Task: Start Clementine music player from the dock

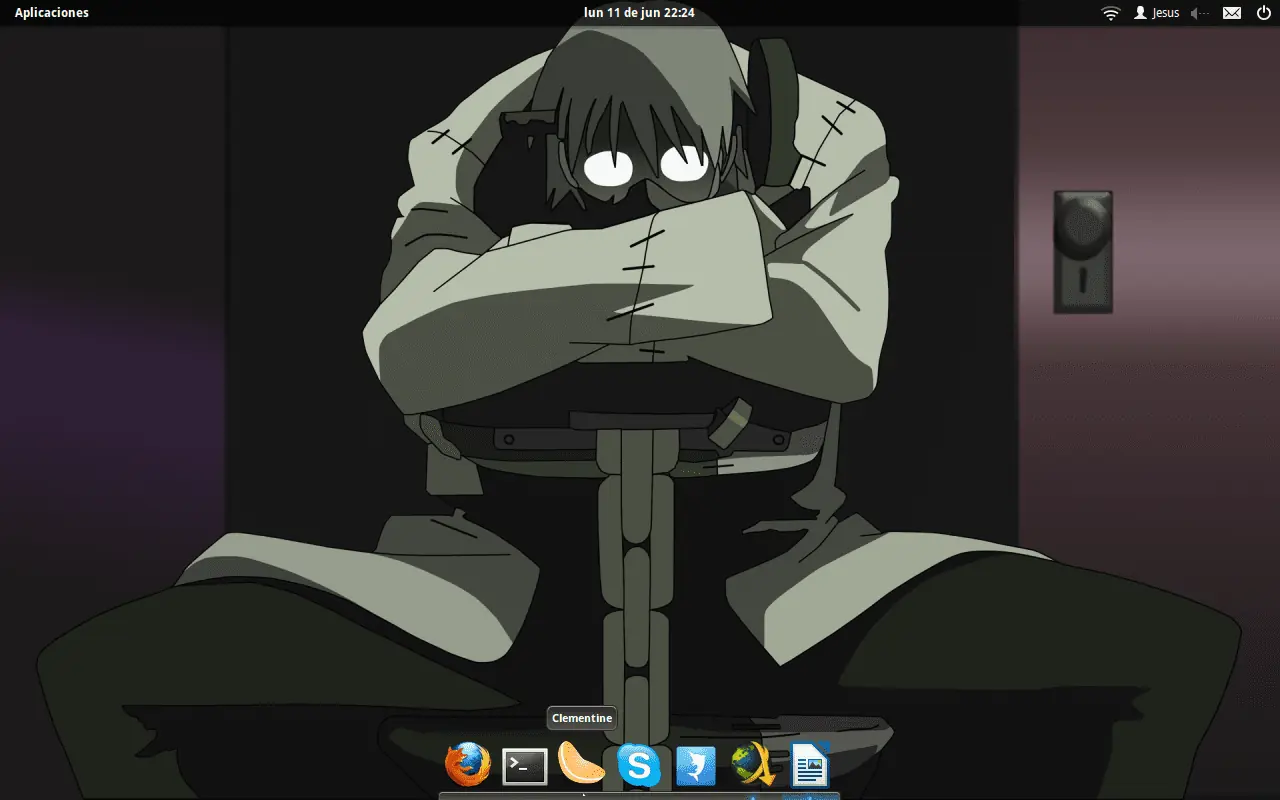Action: click(x=581, y=764)
